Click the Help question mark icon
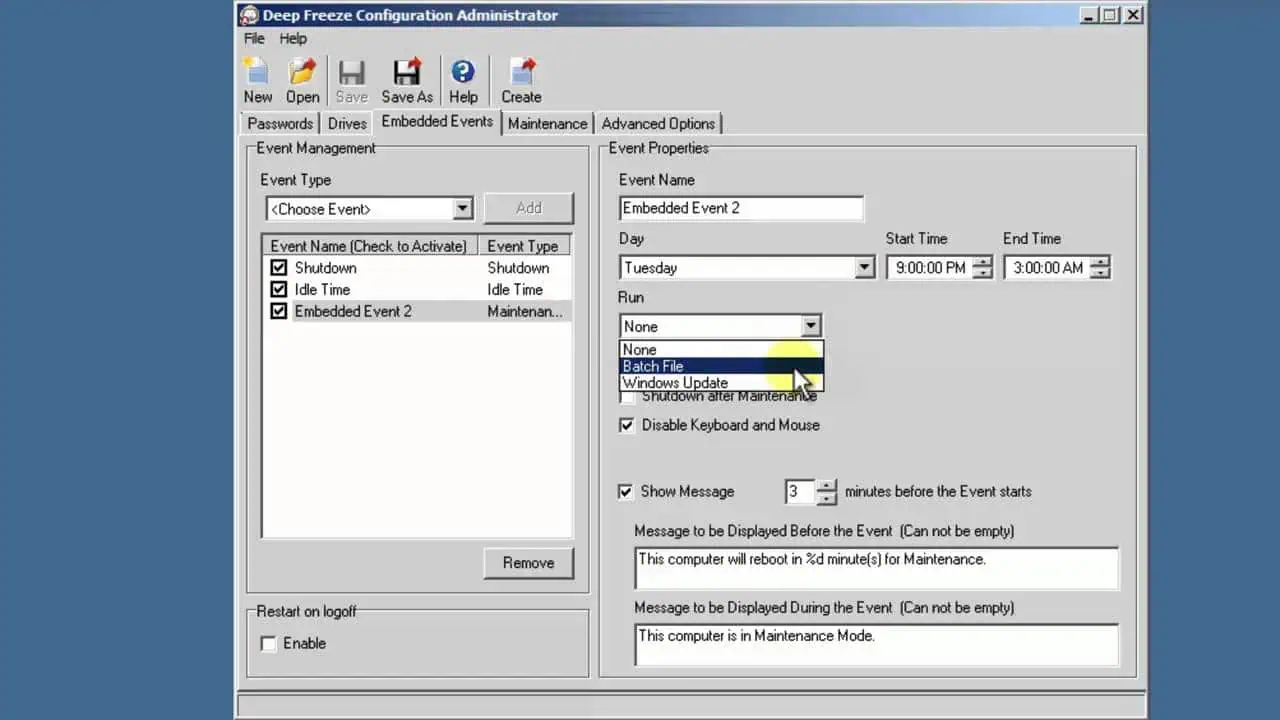1280x720 pixels. point(463,72)
